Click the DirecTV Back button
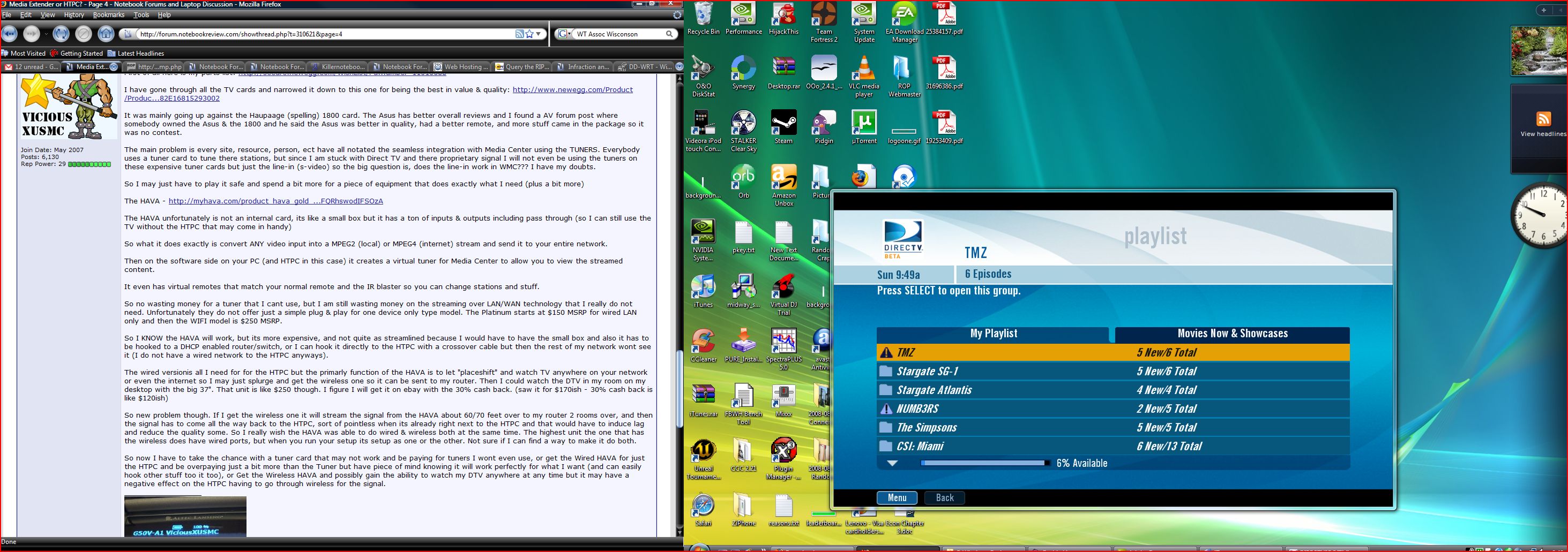This screenshot has height=552, width=1568. (944, 498)
